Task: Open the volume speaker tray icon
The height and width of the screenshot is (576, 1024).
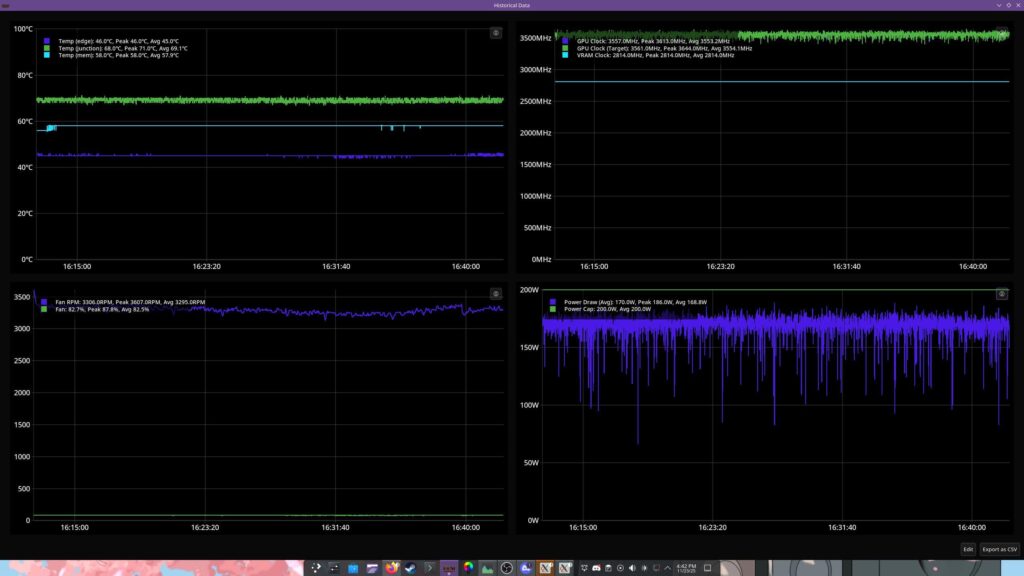Action: point(632,568)
